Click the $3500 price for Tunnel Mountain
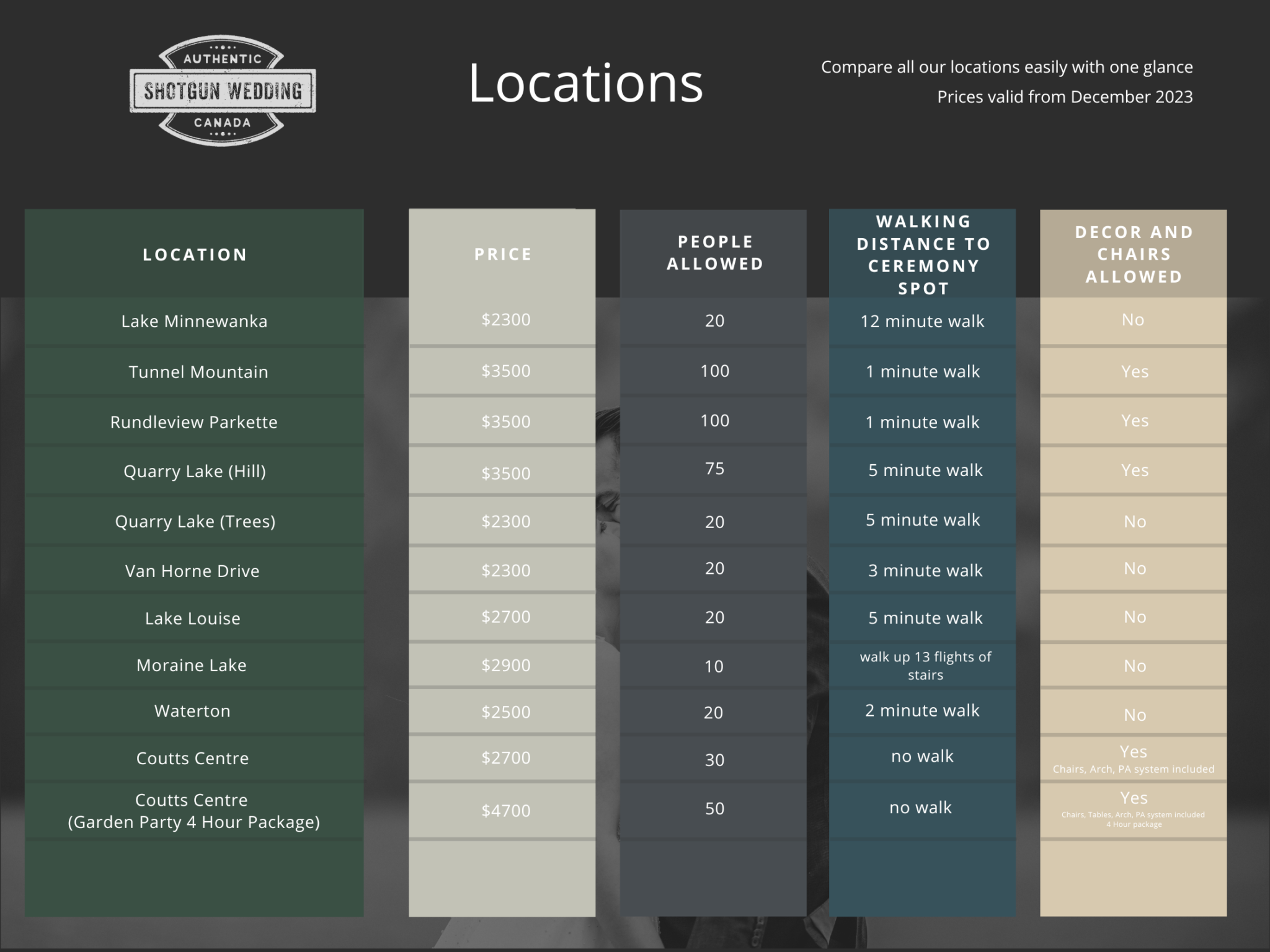 pyautogui.click(x=506, y=371)
